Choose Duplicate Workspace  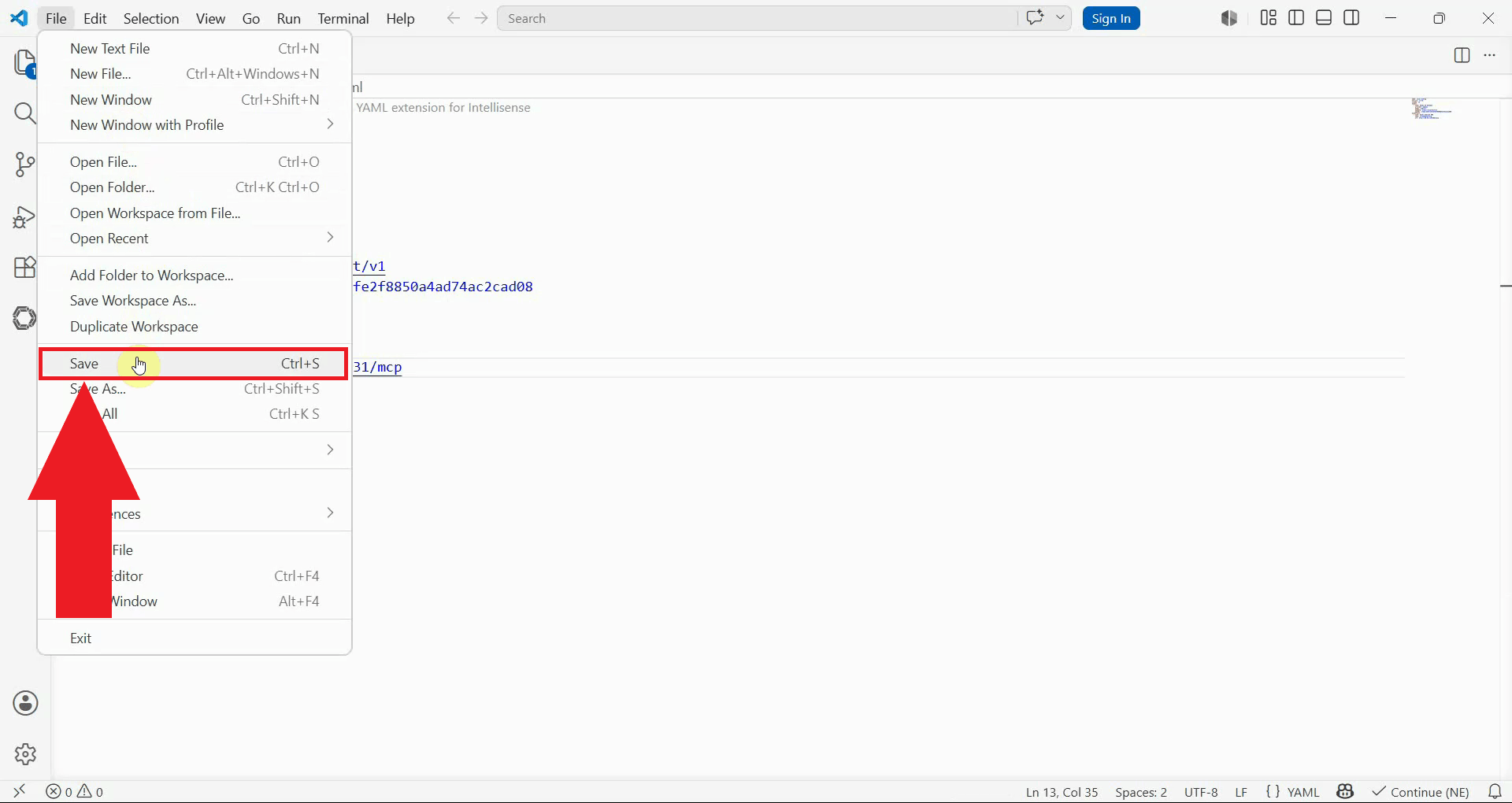point(195,326)
